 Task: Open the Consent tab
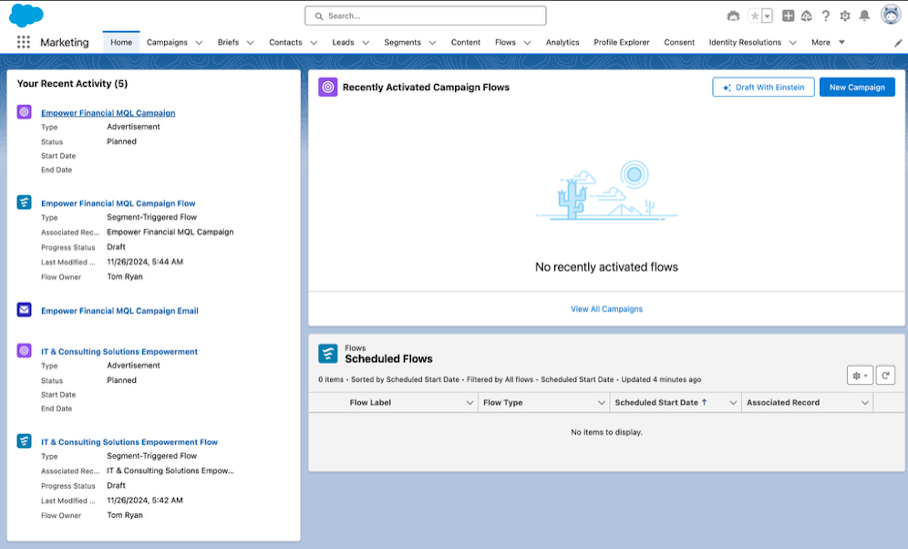tap(679, 42)
